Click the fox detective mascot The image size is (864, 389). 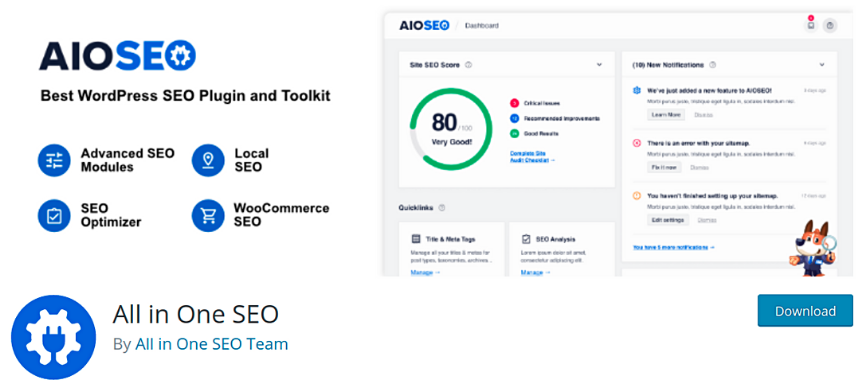(812, 247)
